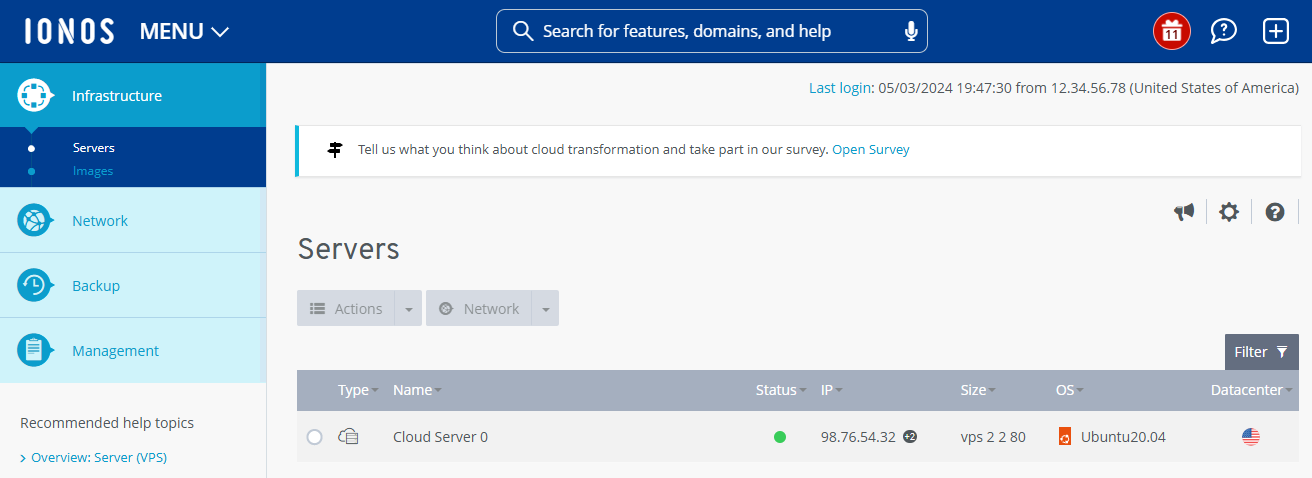1312x478 pixels.
Task: Open the megaphone announcements icon
Action: click(x=1184, y=212)
